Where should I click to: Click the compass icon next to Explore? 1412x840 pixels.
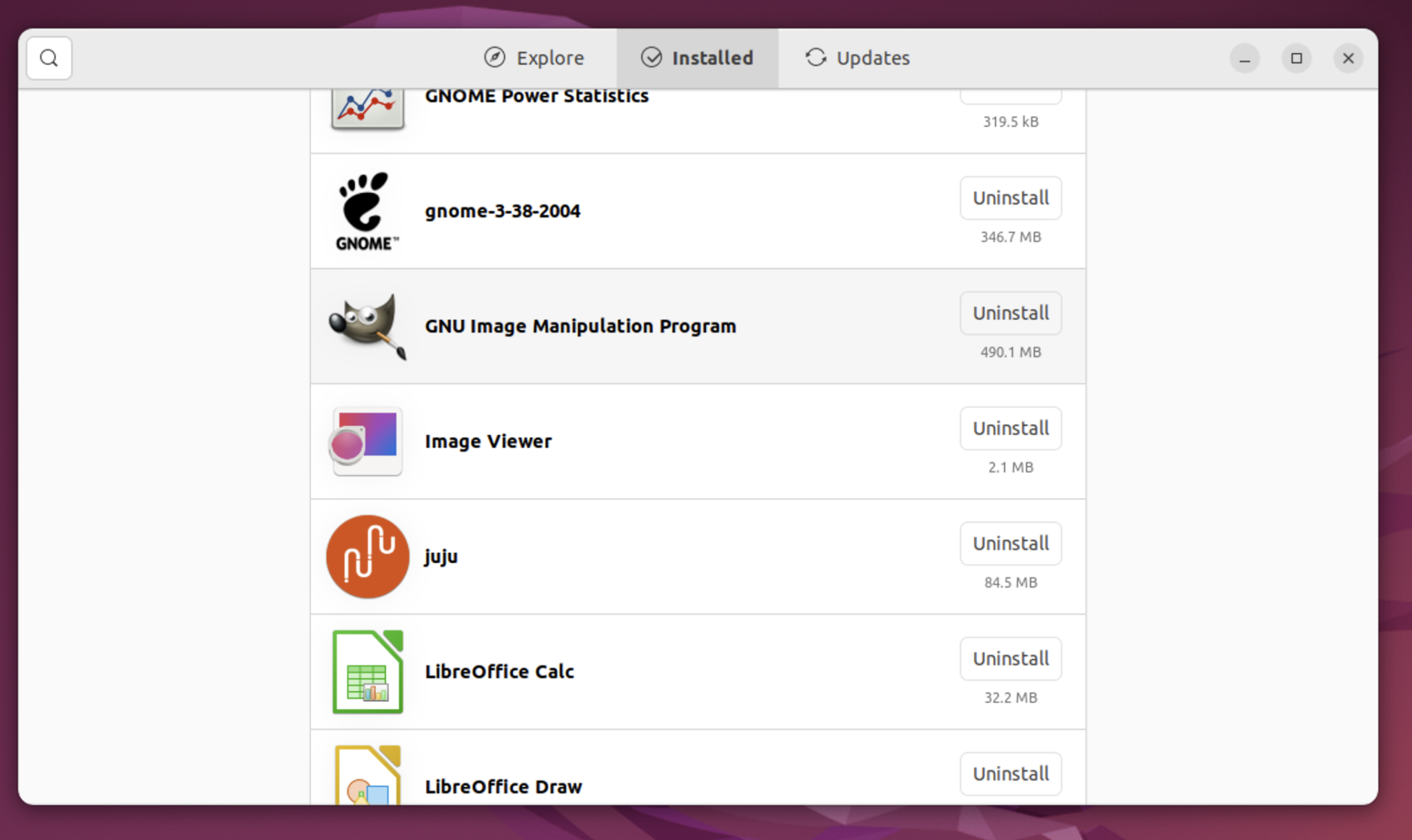point(494,58)
